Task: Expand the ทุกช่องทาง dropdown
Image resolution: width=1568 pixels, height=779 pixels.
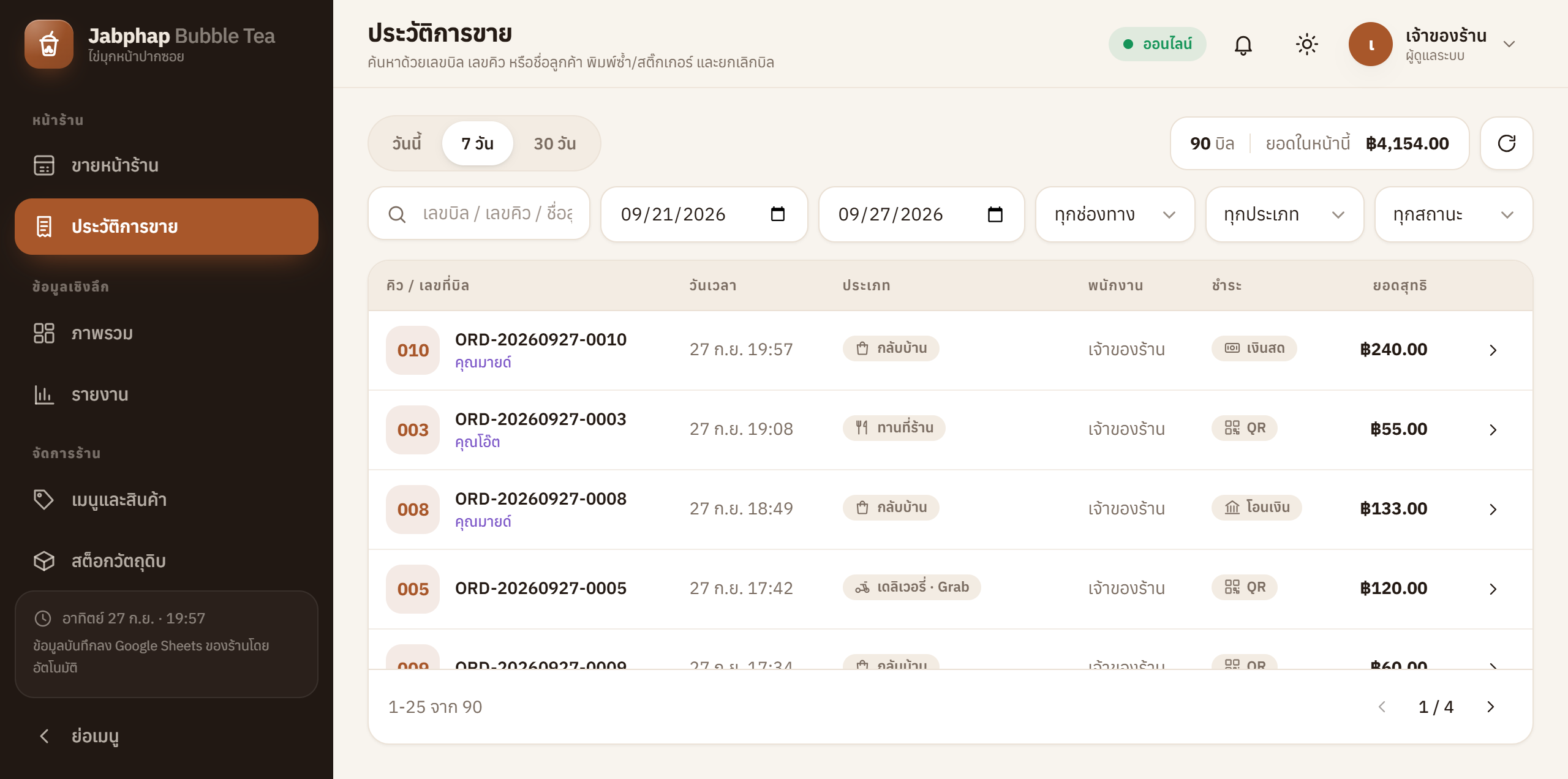Action: pyautogui.click(x=1115, y=214)
